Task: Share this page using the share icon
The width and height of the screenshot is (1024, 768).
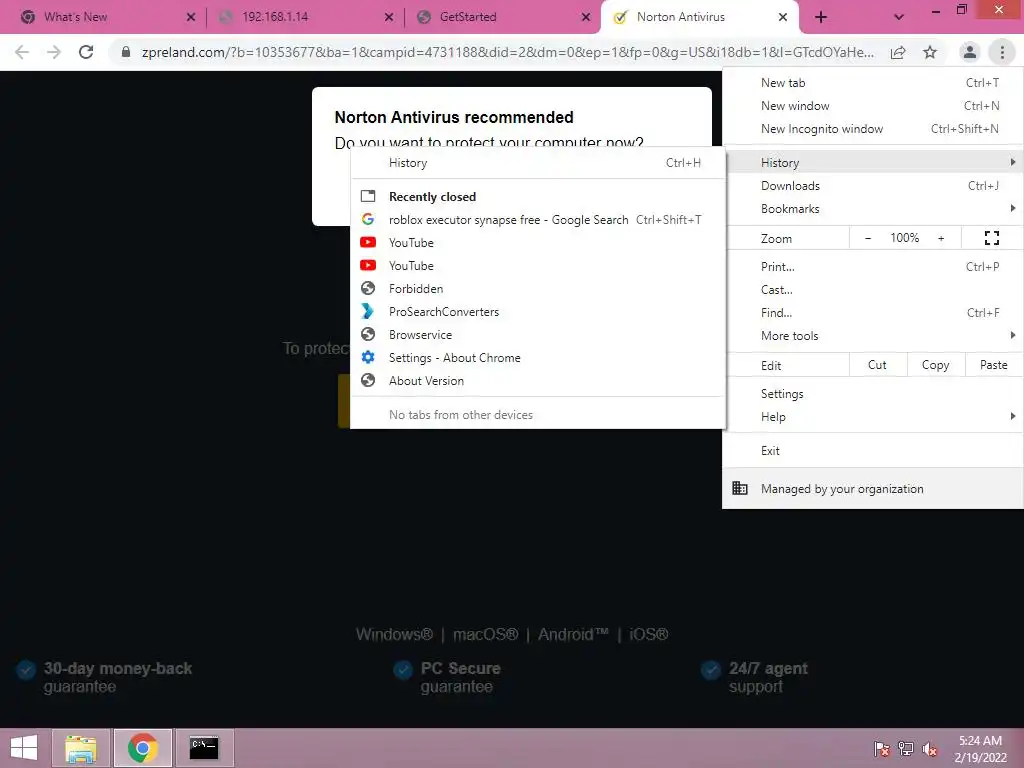Action: (x=898, y=52)
